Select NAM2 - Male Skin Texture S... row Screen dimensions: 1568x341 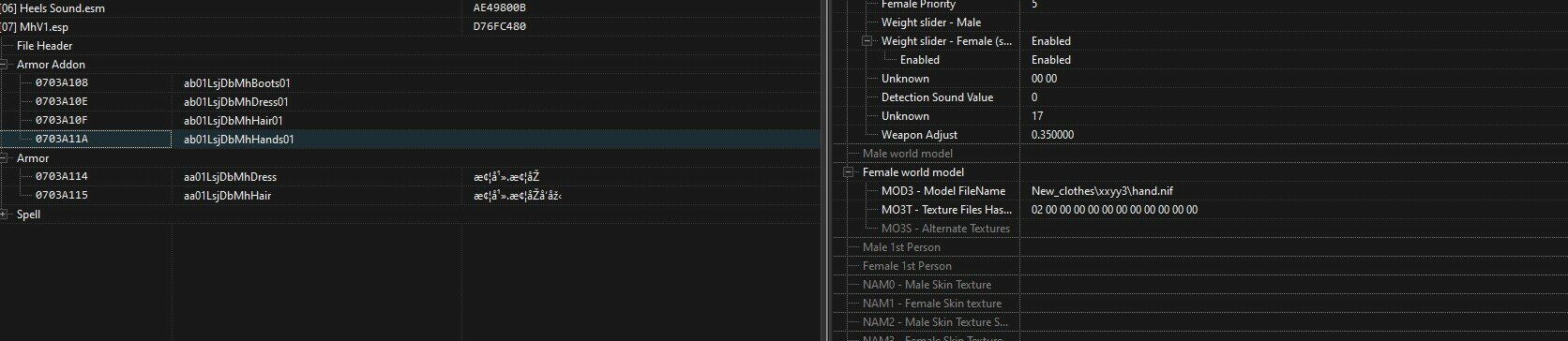(x=935, y=322)
